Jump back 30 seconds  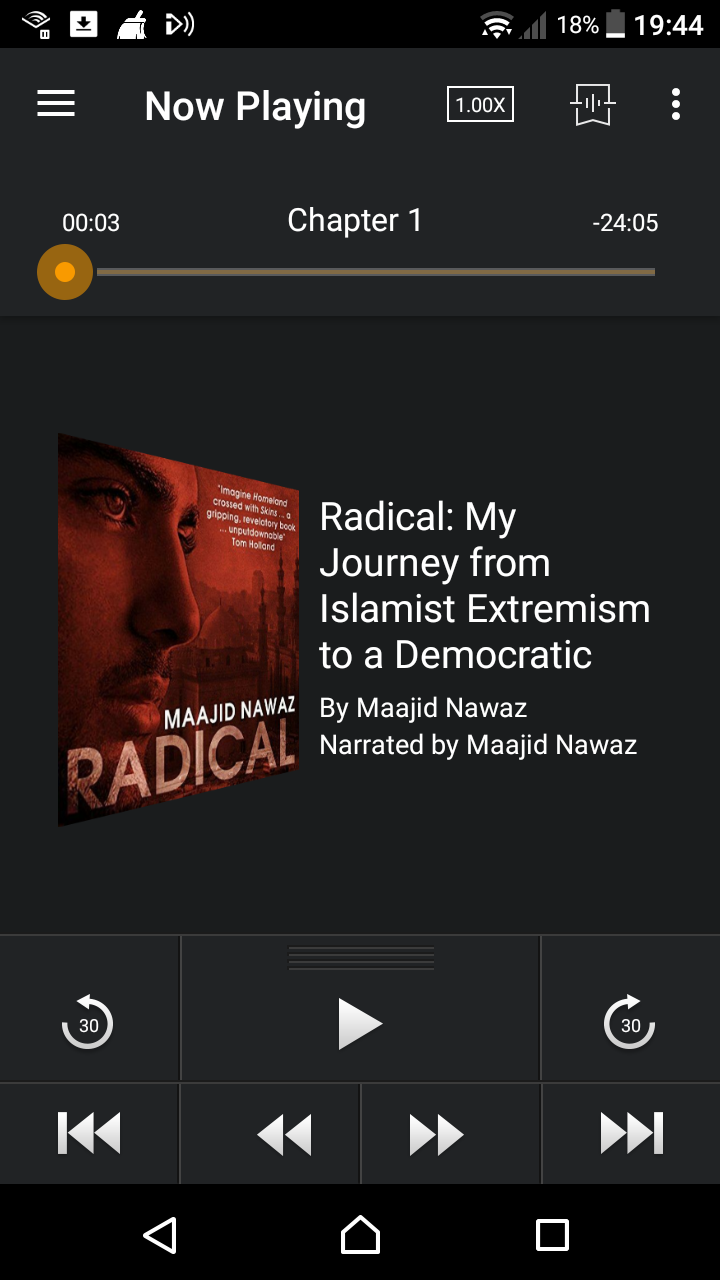88,1022
